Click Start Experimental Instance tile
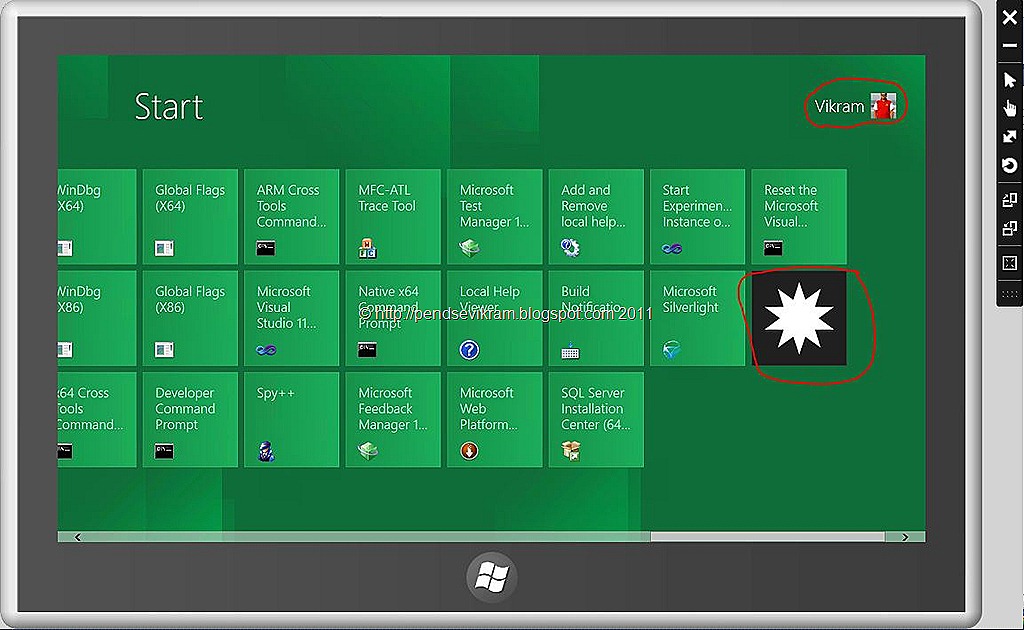 (x=697, y=217)
